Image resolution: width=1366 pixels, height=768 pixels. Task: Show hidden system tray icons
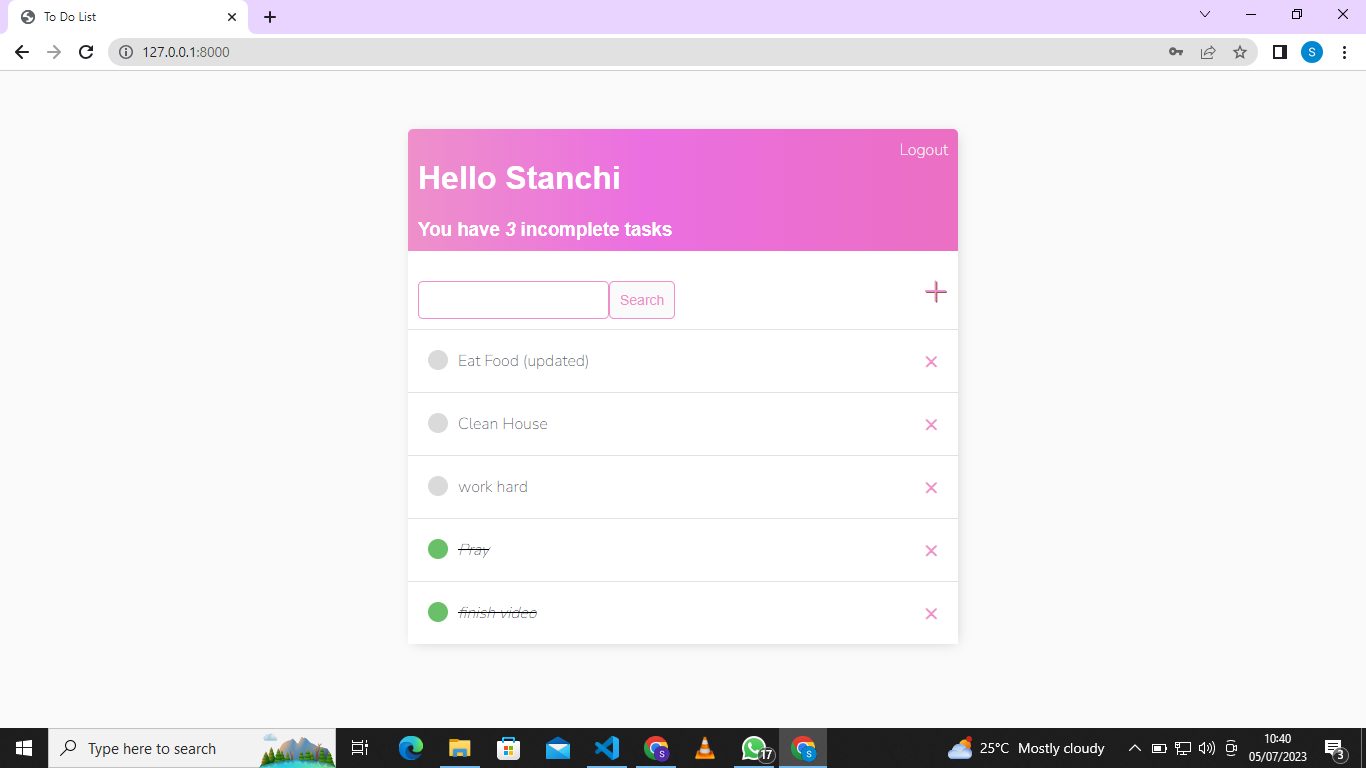[x=1135, y=748]
